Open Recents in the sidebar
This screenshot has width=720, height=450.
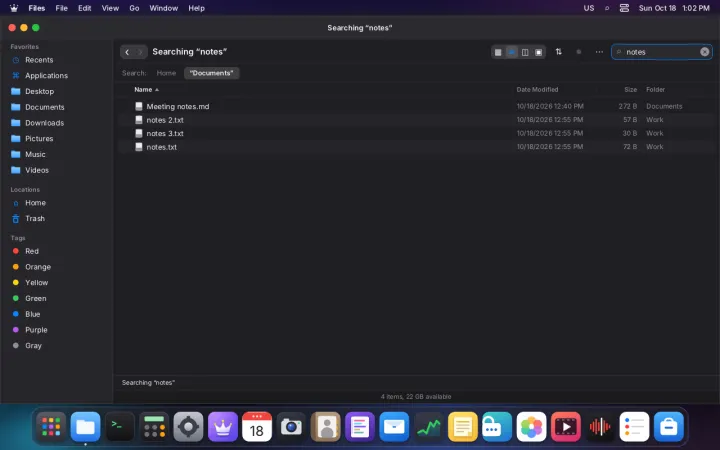(x=56, y=60)
